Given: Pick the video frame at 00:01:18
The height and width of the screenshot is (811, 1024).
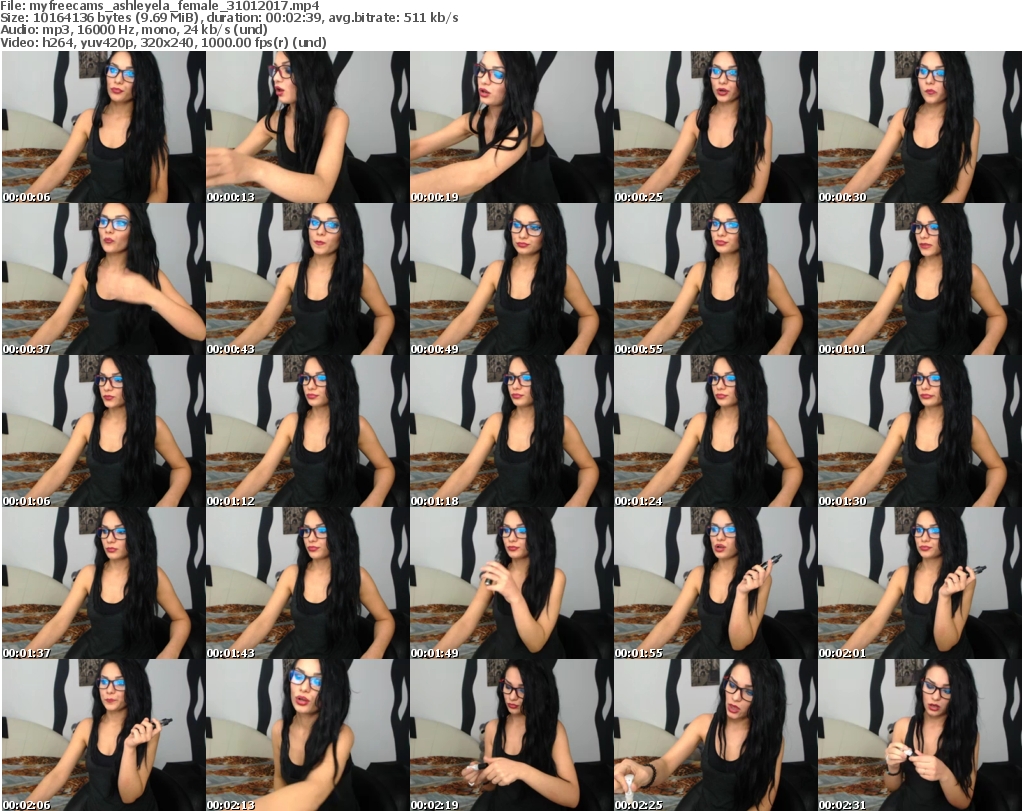Looking at the screenshot, I should tap(512, 431).
